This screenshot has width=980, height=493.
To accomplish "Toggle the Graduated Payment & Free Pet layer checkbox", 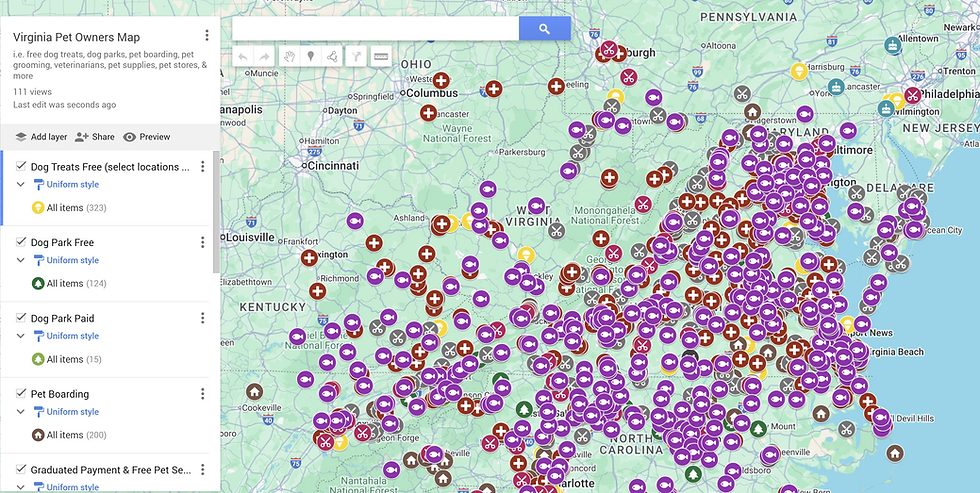I will (21, 469).
